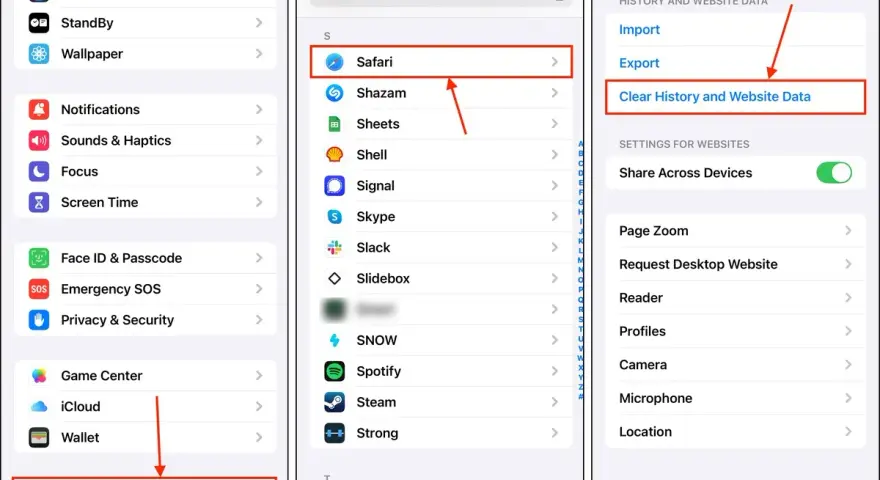This screenshot has height=480, width=880.
Task: Tap the Skype app icon
Action: click(334, 217)
